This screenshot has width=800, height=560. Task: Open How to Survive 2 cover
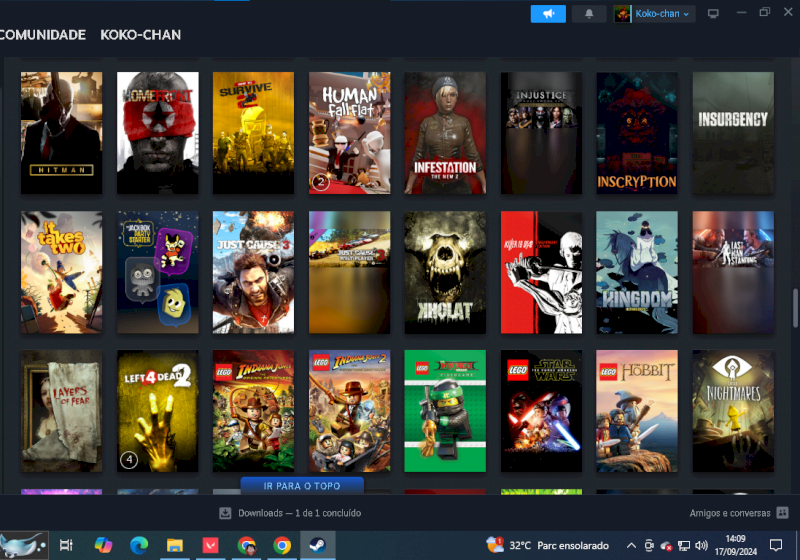tap(253, 133)
